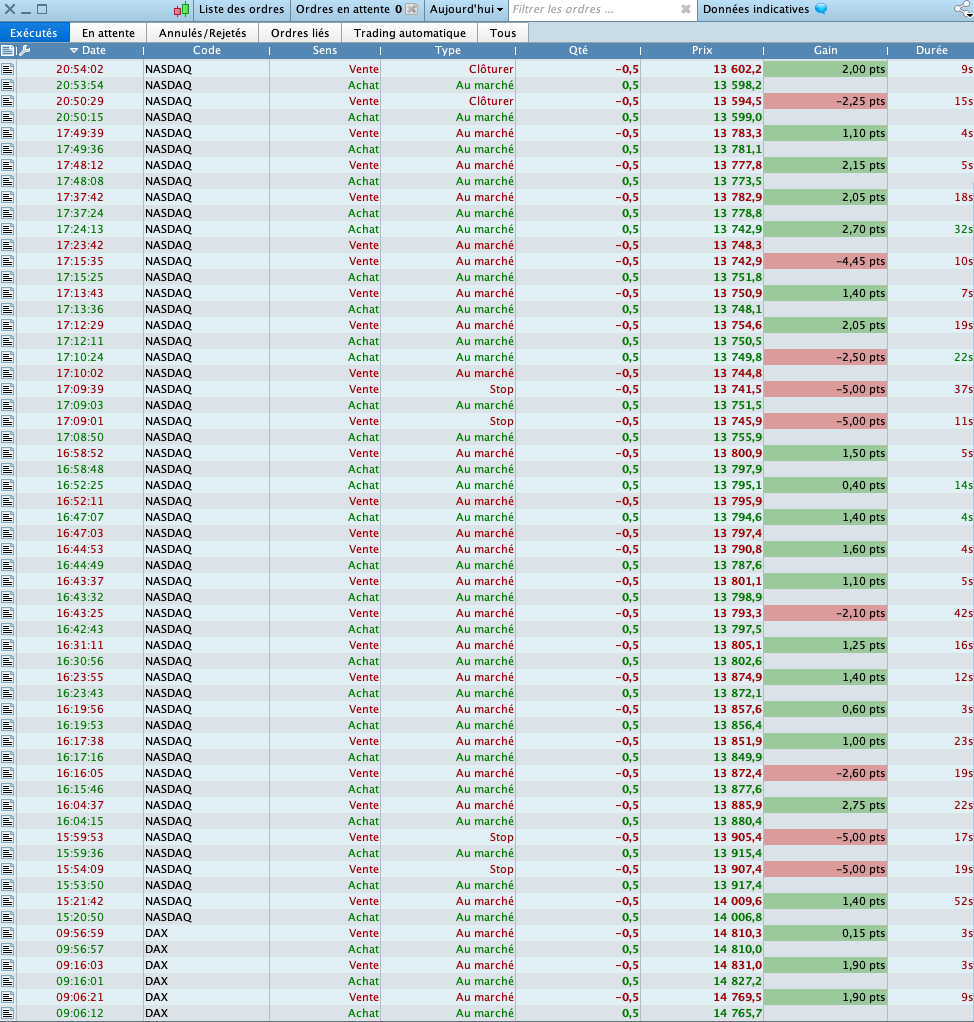Image resolution: width=974 pixels, height=1022 pixels.
Task: Click the wrench settings icon in header row
Action: tap(24, 50)
